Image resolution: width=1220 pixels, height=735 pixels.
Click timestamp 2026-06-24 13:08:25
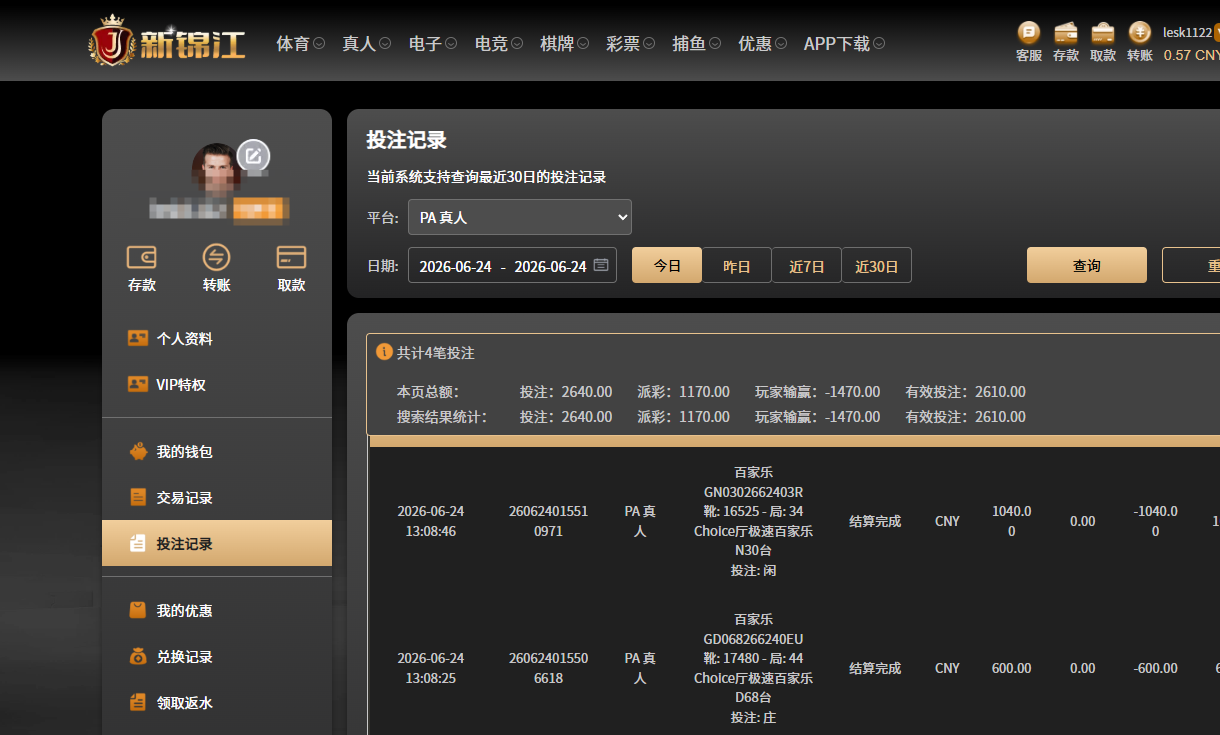[431, 668]
